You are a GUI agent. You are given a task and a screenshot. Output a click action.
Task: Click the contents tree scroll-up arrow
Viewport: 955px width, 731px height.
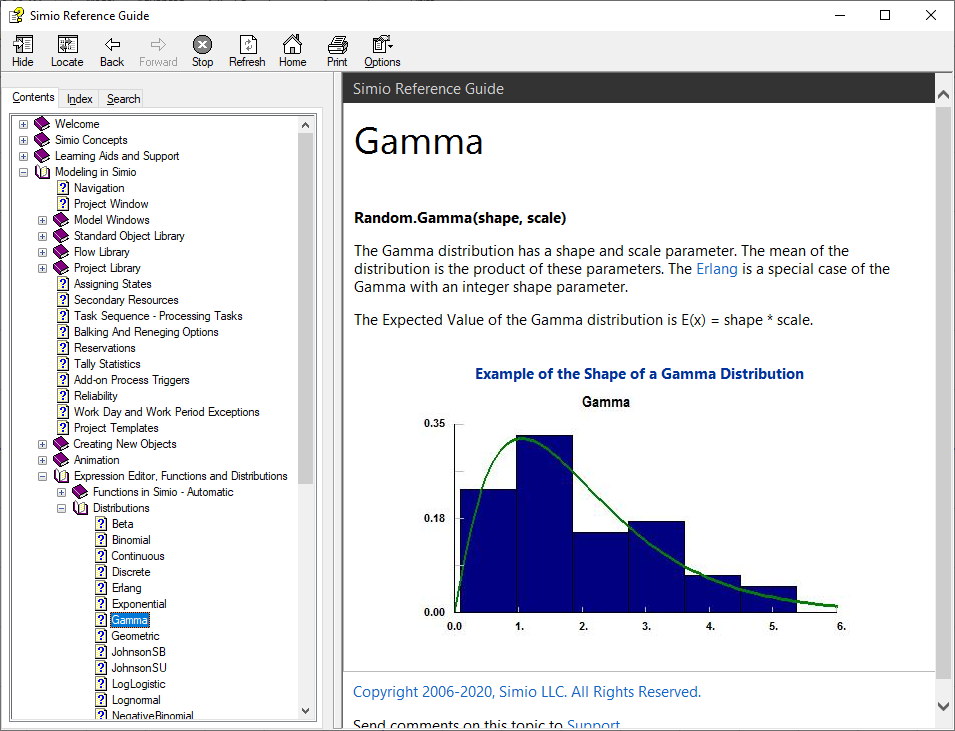[x=306, y=125]
